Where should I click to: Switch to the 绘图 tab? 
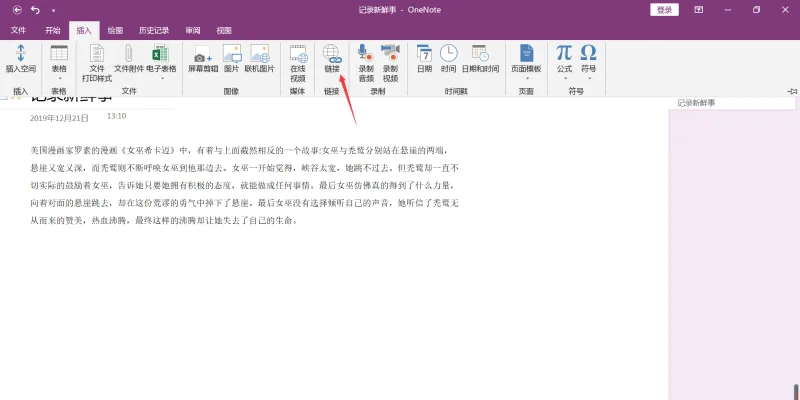[x=115, y=31]
